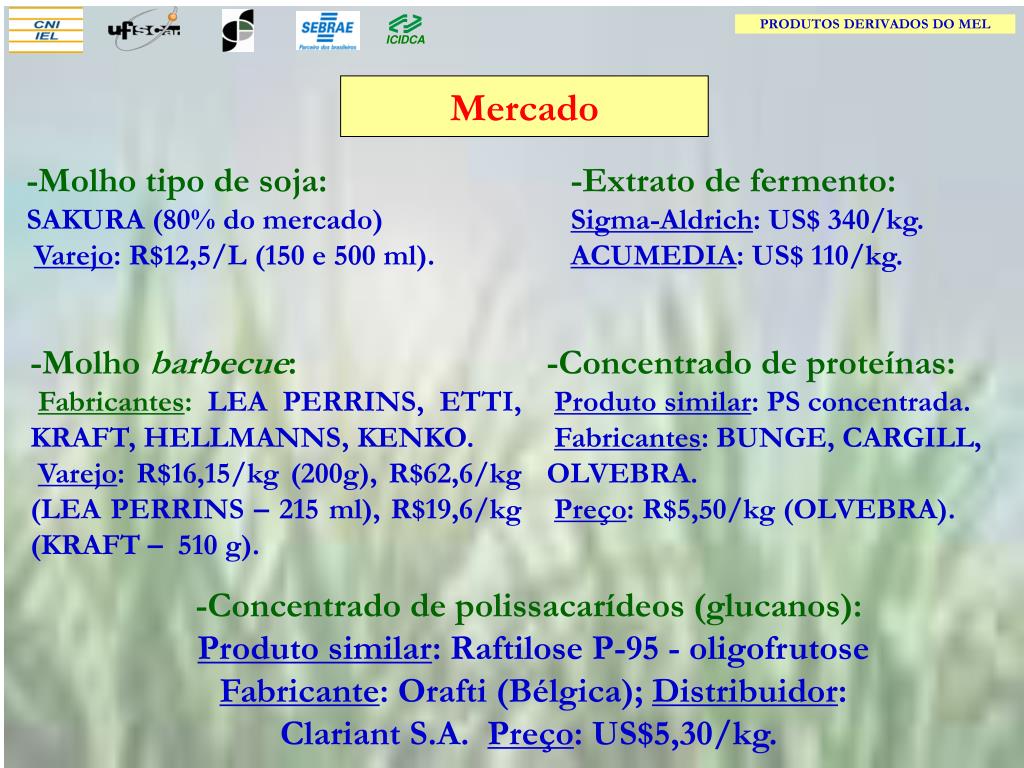
Task: Click the UFSCar logo
Action: click(x=144, y=29)
